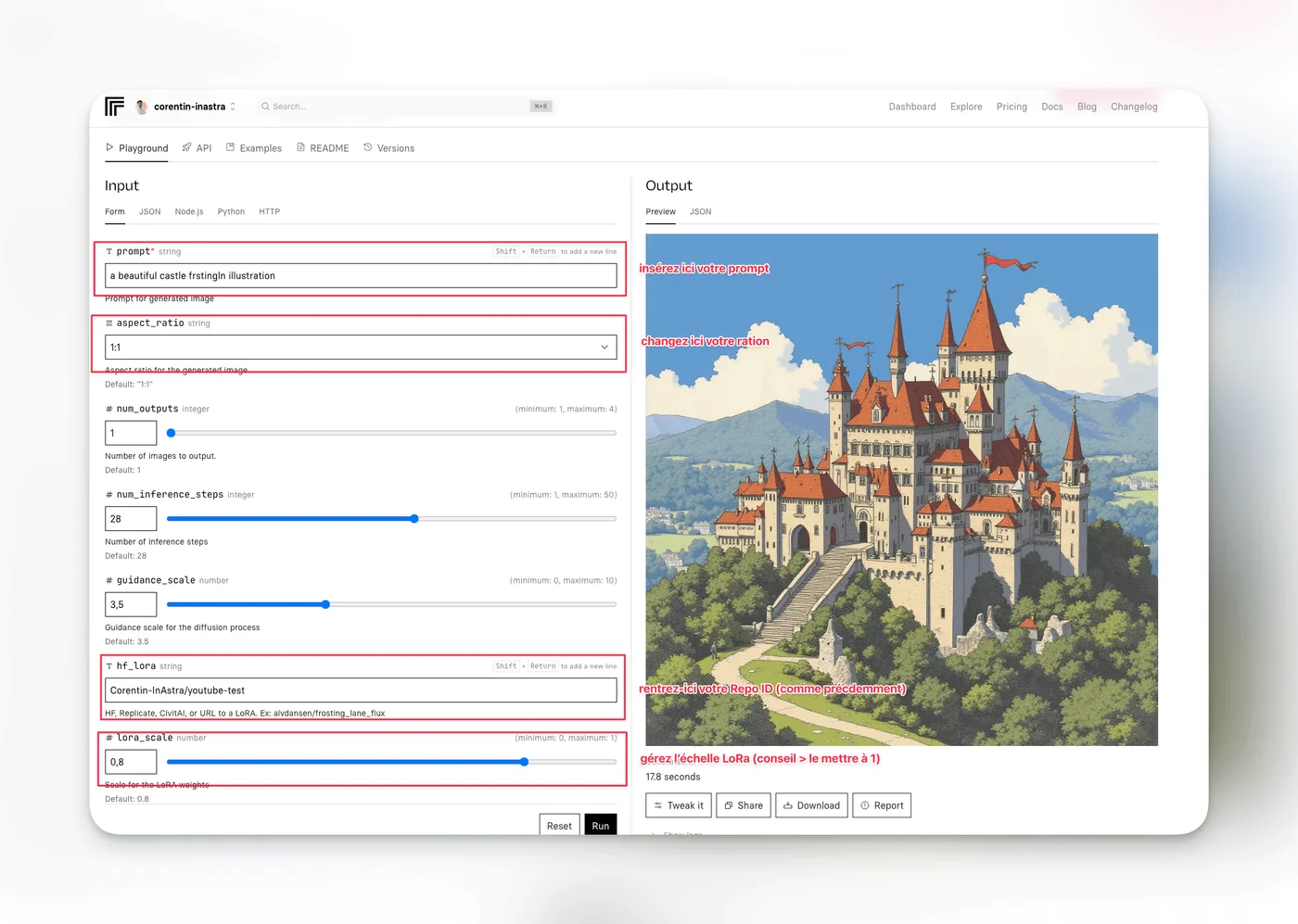The width and height of the screenshot is (1298, 924).
Task: Click the icon beside Examples
Action: pos(230,147)
